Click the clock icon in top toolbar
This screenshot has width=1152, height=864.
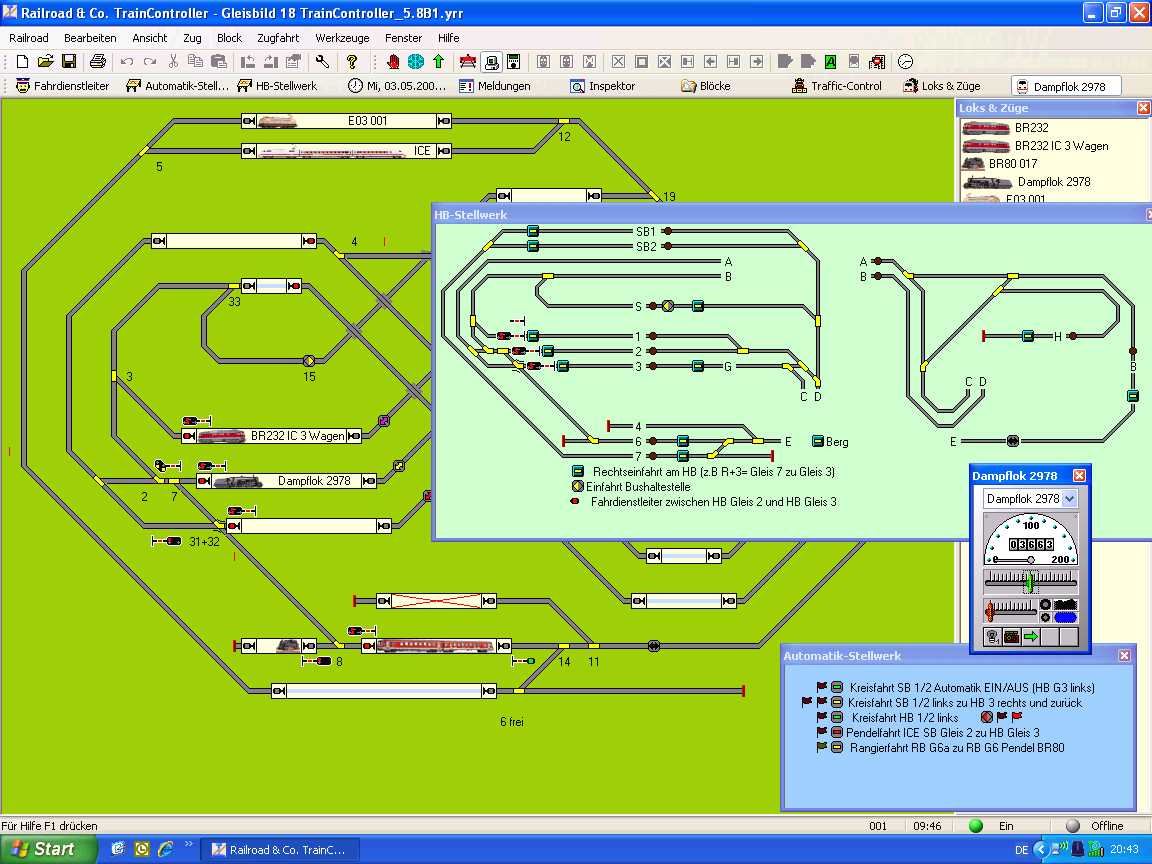click(905, 62)
